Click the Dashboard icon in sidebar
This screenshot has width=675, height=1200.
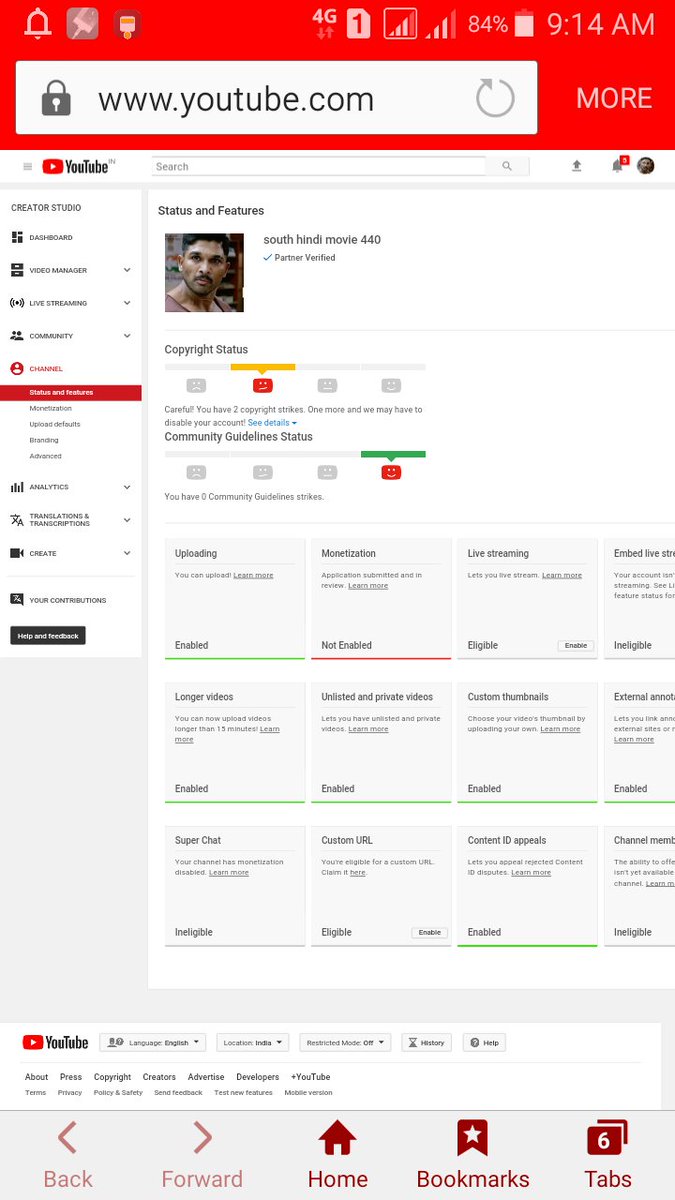[17, 237]
